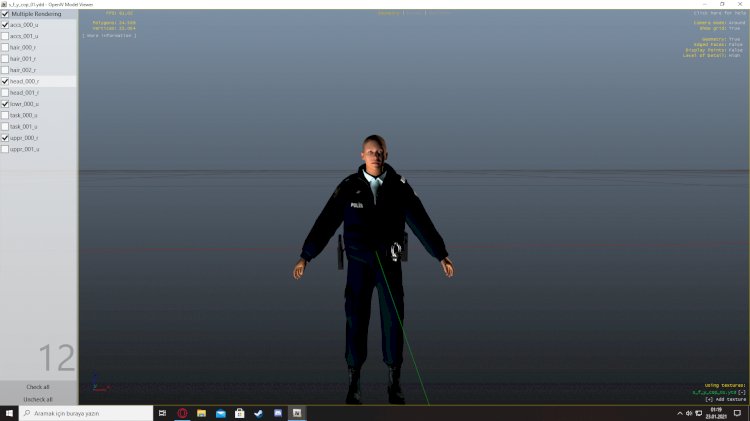
Task: Toggle the Multiple Rendering checkbox
Action: 5,14
